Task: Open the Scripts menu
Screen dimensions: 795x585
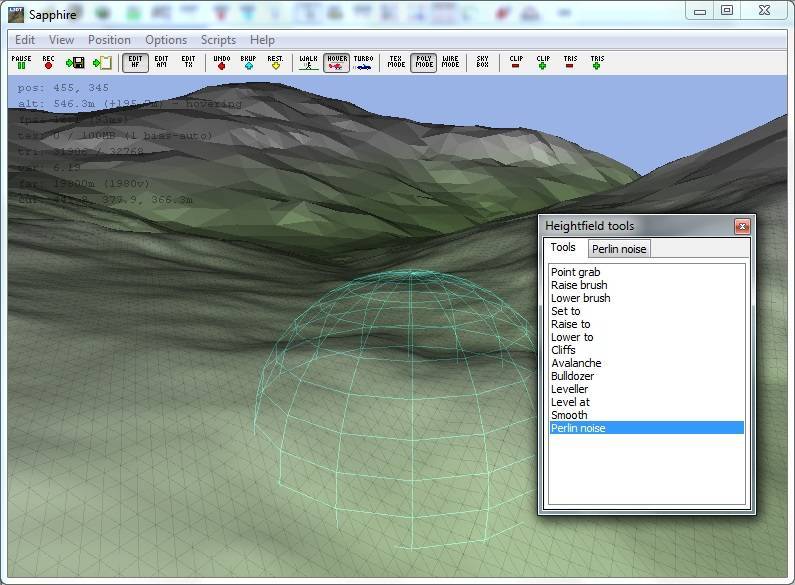Action: click(218, 40)
